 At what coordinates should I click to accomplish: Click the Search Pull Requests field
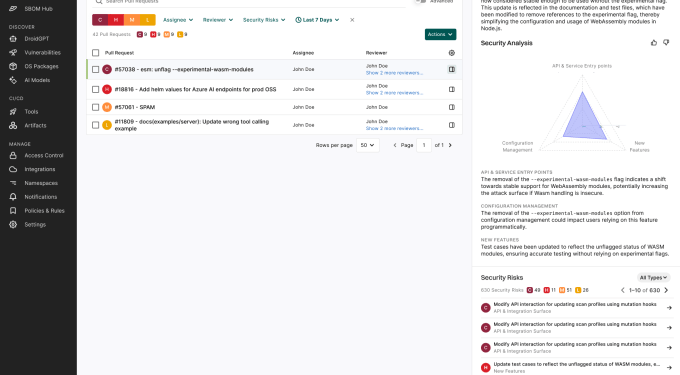coord(249,2)
